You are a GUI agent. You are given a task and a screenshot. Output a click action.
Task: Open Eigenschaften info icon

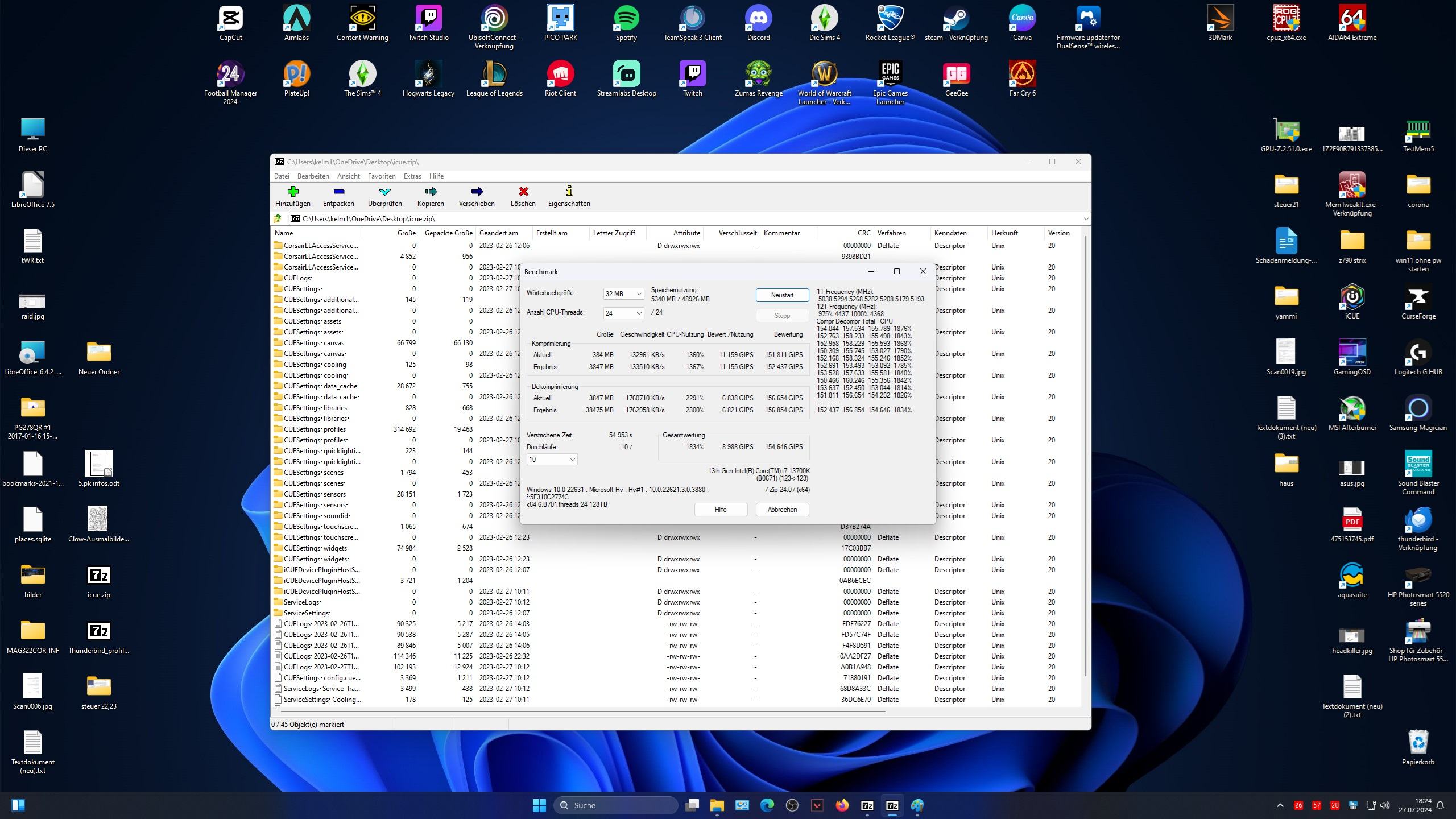[x=569, y=192]
